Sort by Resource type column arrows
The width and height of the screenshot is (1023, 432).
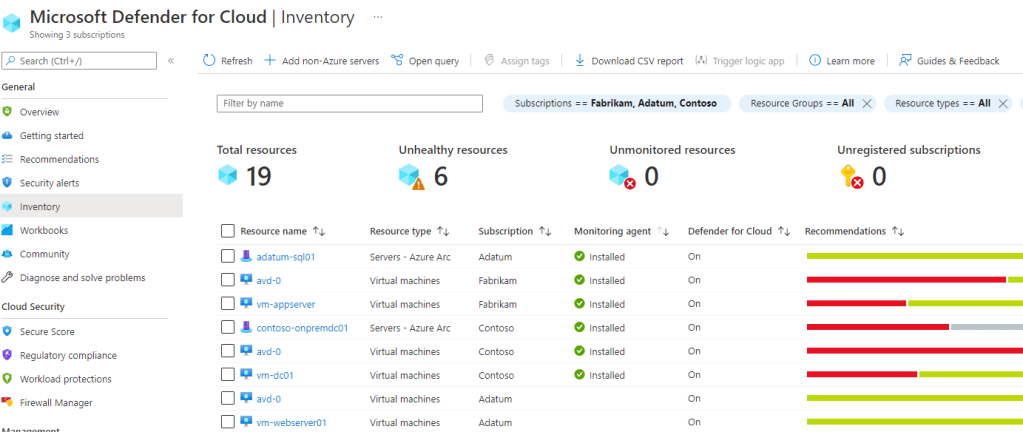(x=443, y=231)
